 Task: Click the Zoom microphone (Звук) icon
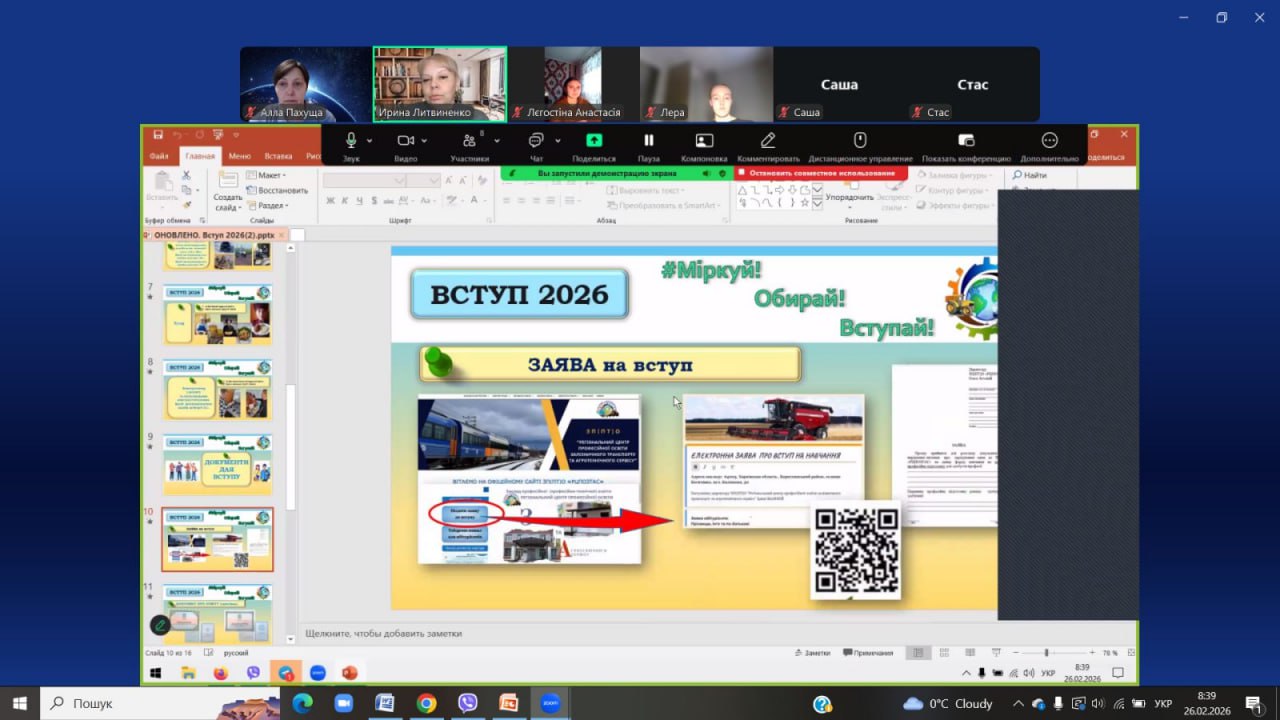[x=351, y=141]
